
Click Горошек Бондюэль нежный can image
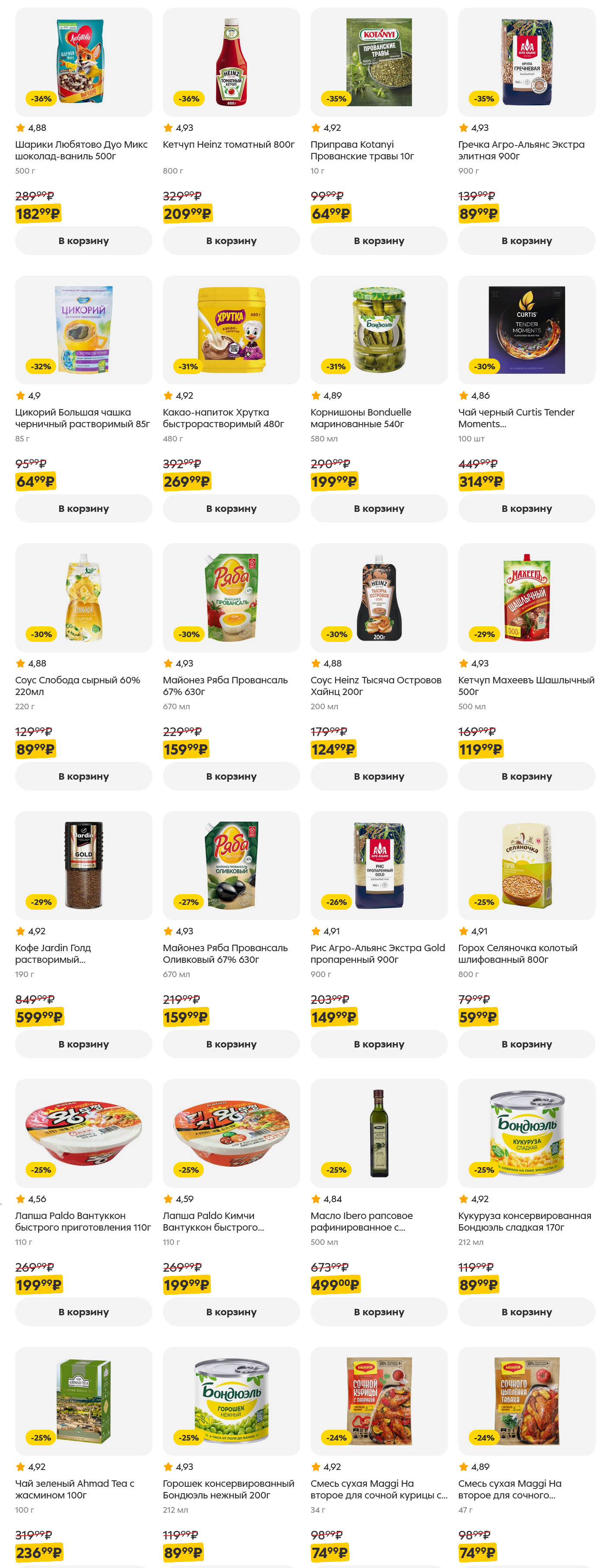point(231,1400)
